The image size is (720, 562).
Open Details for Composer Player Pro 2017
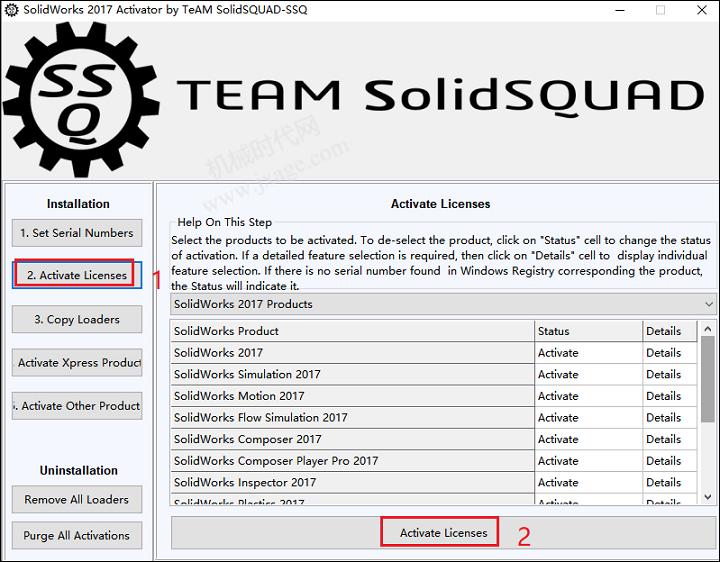[670, 461]
